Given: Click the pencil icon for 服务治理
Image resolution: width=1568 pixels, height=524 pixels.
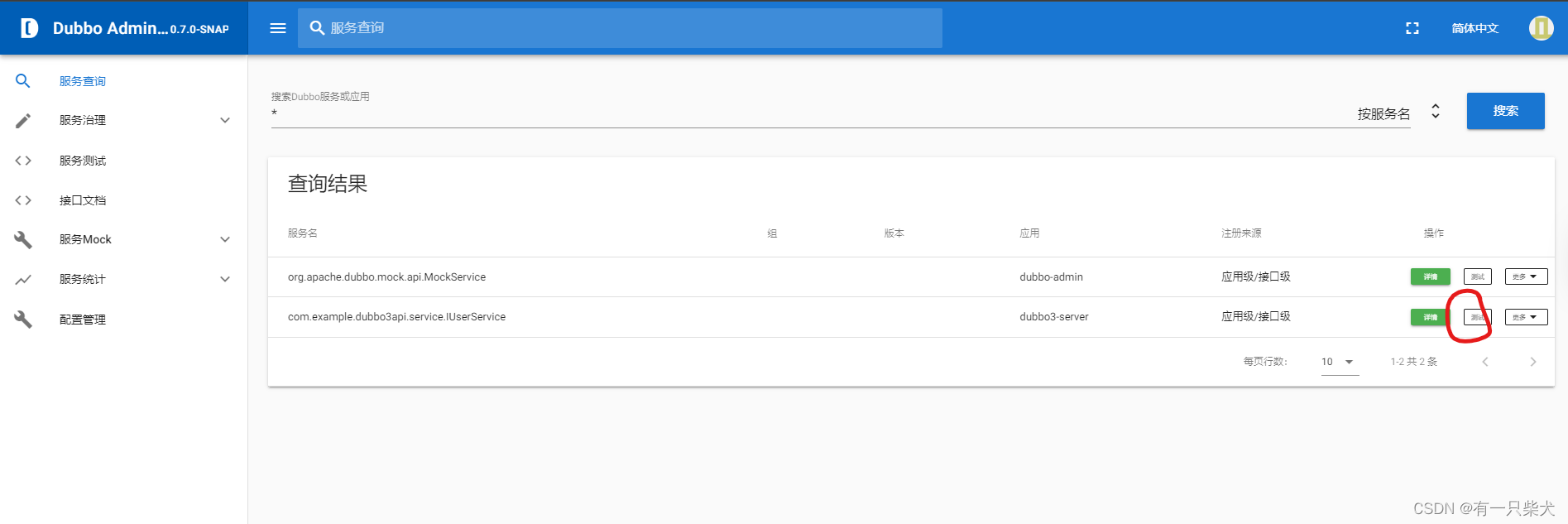Looking at the screenshot, I should point(23,121).
